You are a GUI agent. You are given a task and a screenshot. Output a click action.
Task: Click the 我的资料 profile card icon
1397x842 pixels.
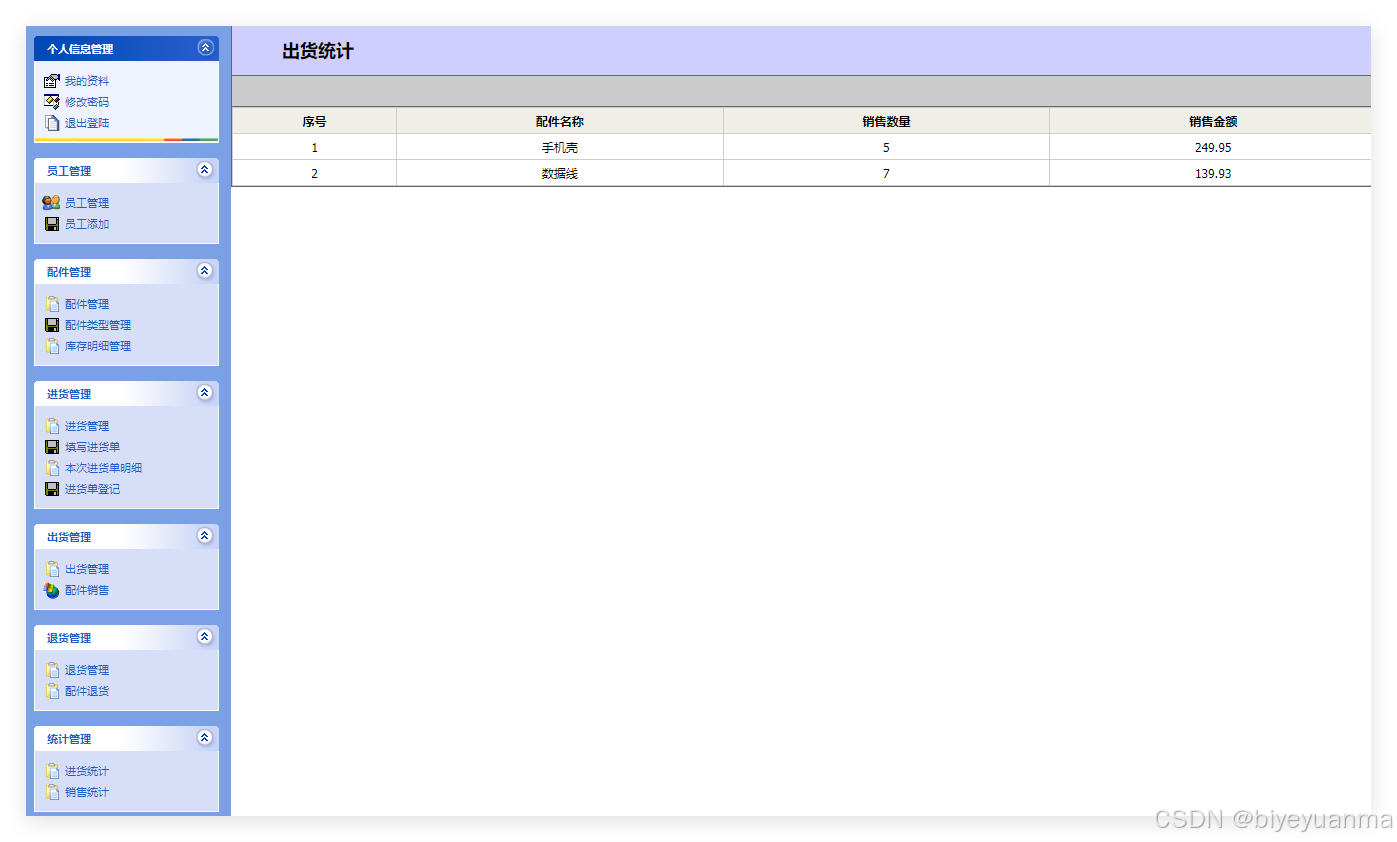click(x=52, y=81)
